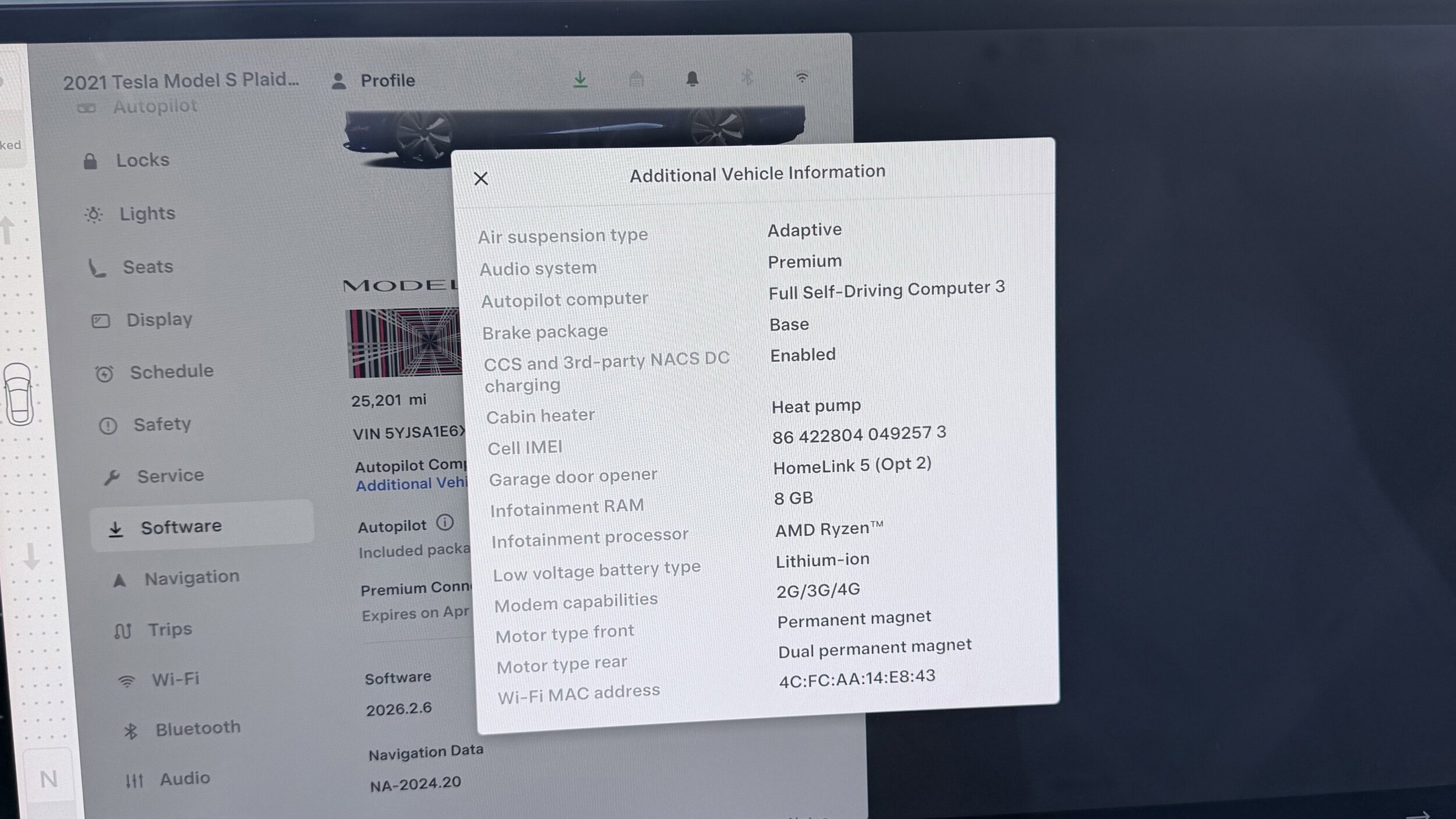Image resolution: width=1456 pixels, height=819 pixels.
Task: Open notifications bell icon
Action: (x=692, y=79)
